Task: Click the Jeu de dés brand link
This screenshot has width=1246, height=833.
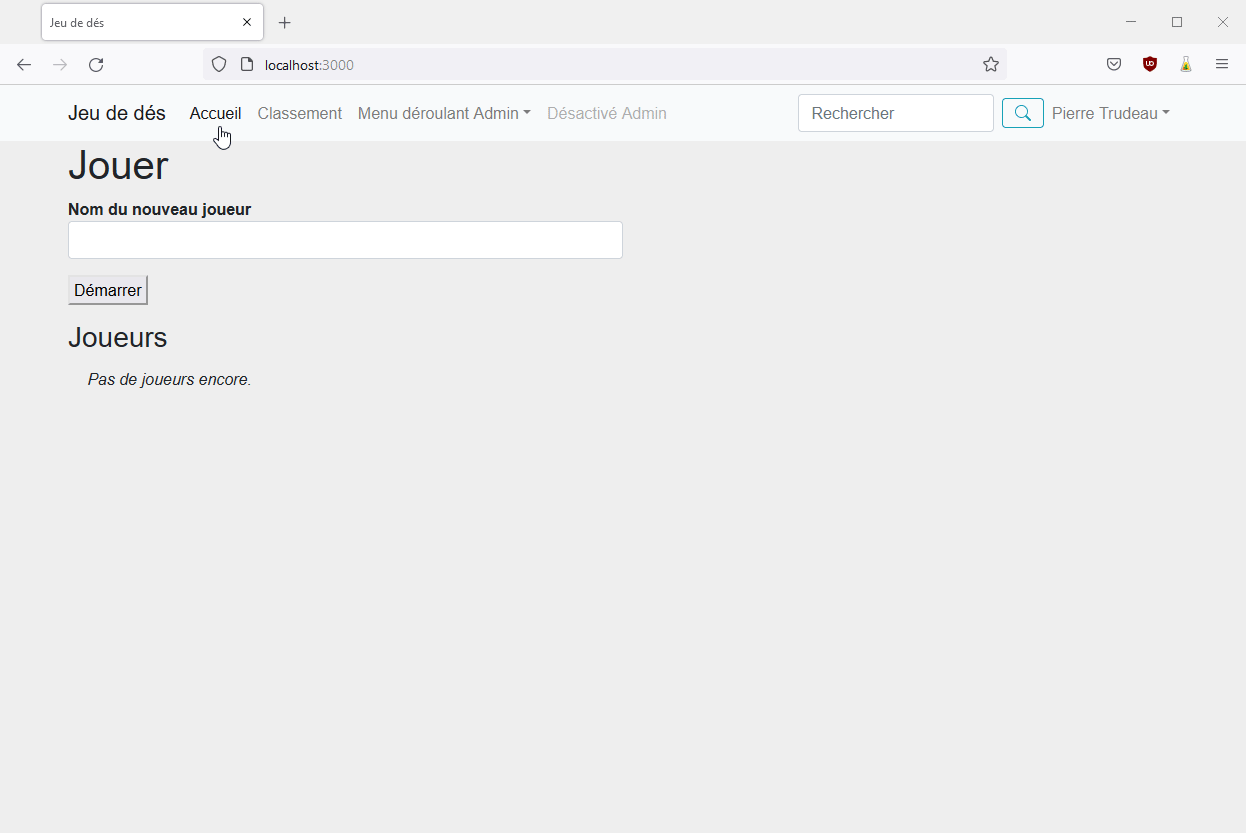Action: tap(116, 113)
